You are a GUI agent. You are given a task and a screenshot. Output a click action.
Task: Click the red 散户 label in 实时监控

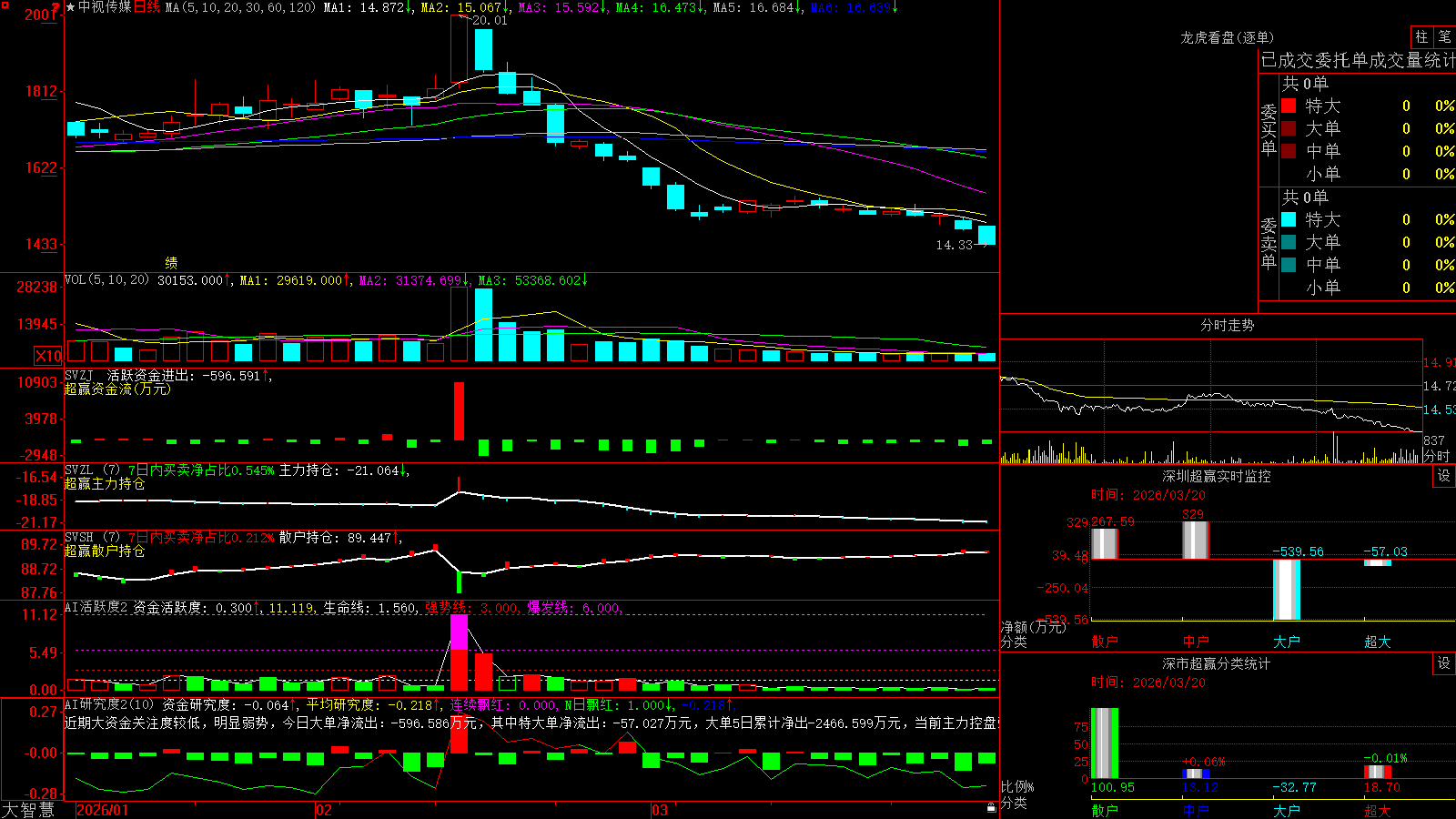[1105, 641]
